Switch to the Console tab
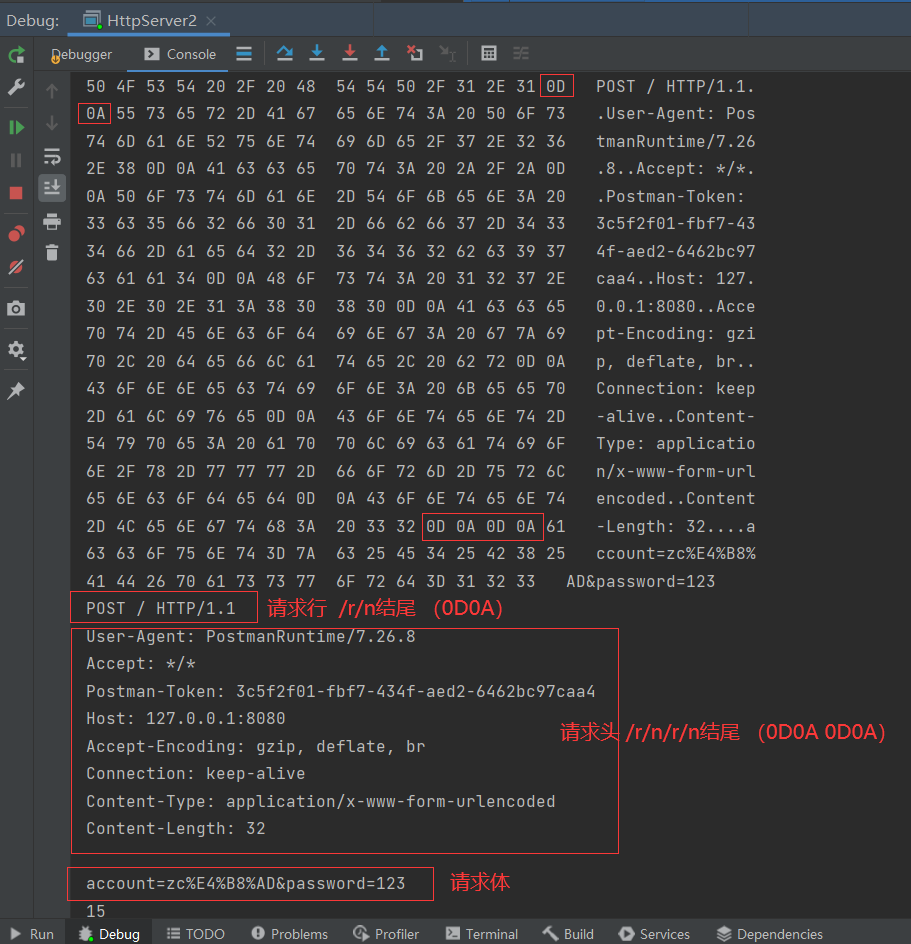 click(180, 55)
